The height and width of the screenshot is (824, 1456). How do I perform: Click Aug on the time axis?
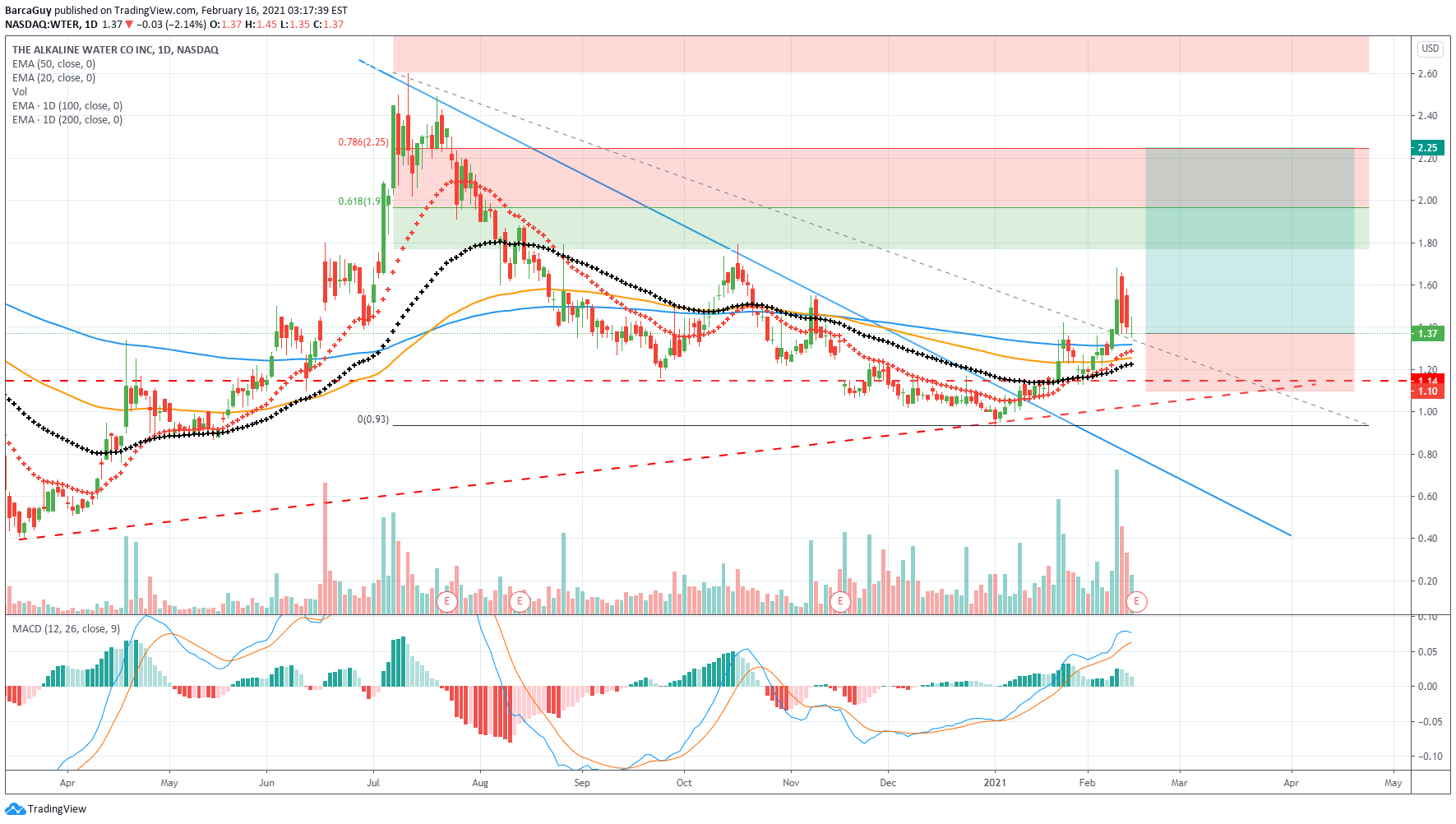point(480,783)
